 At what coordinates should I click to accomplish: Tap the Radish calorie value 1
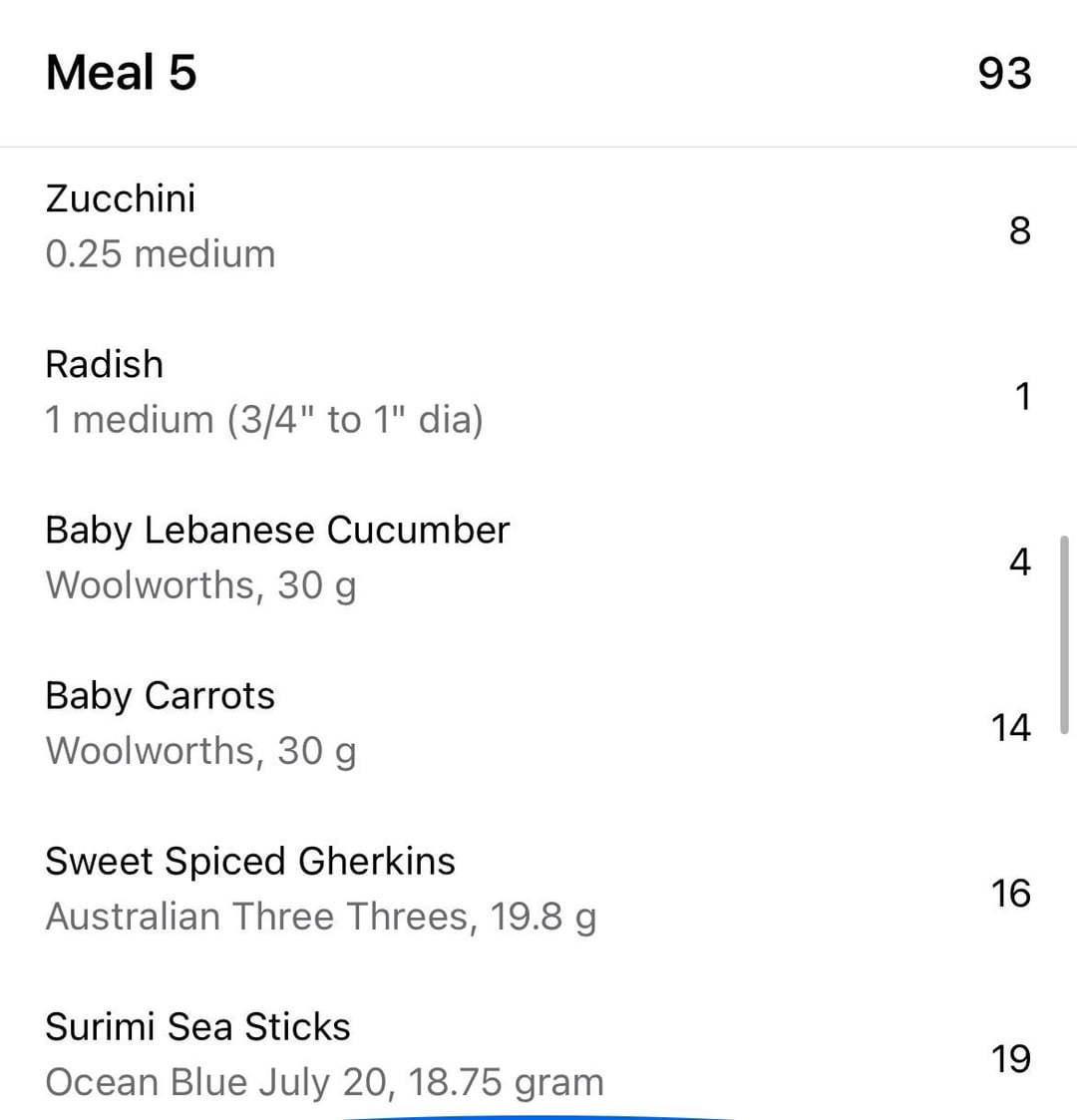pos(1022,397)
